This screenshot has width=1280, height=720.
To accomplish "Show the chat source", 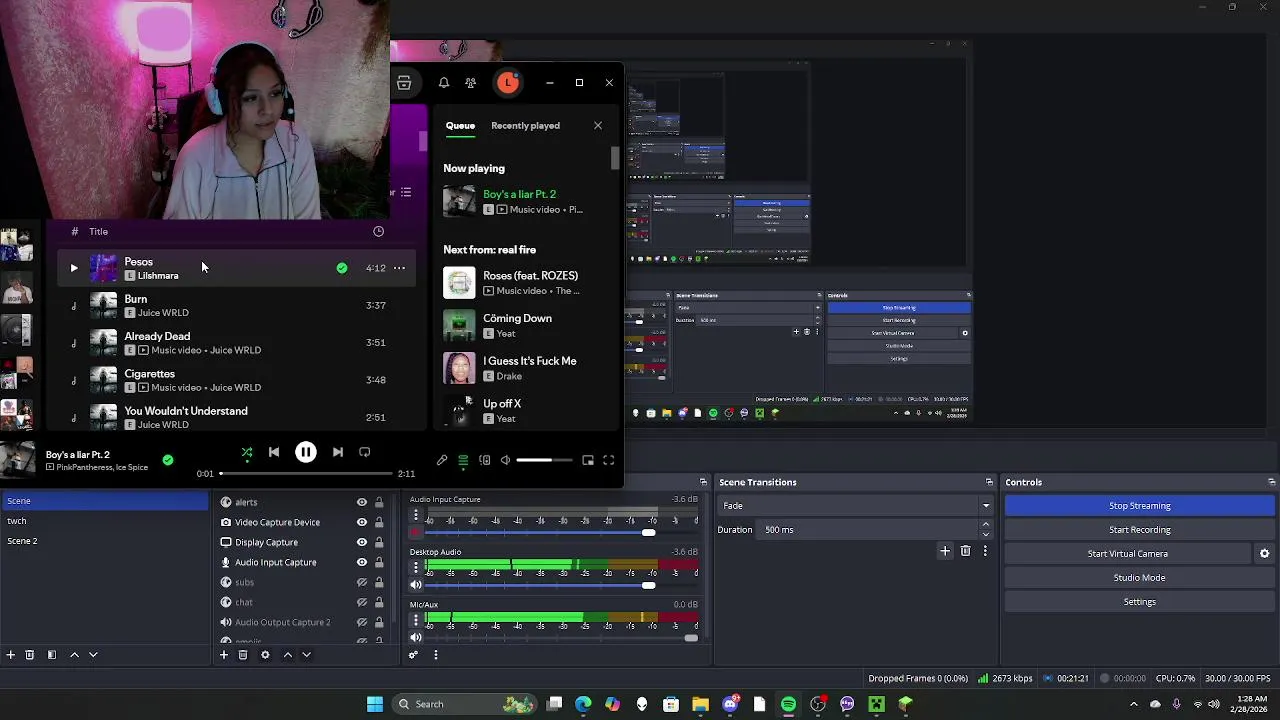I will [x=362, y=602].
